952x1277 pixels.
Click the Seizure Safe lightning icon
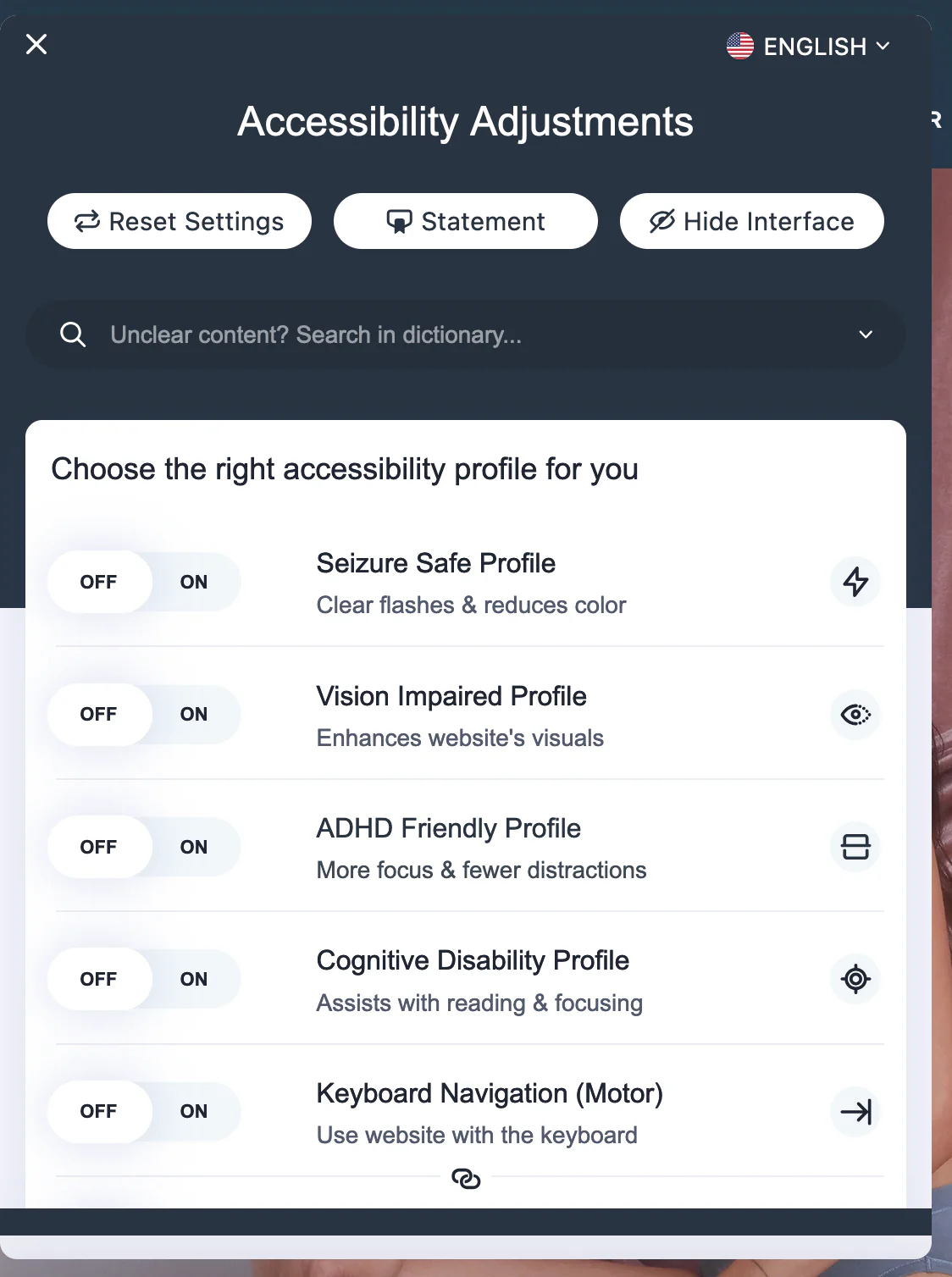(855, 582)
